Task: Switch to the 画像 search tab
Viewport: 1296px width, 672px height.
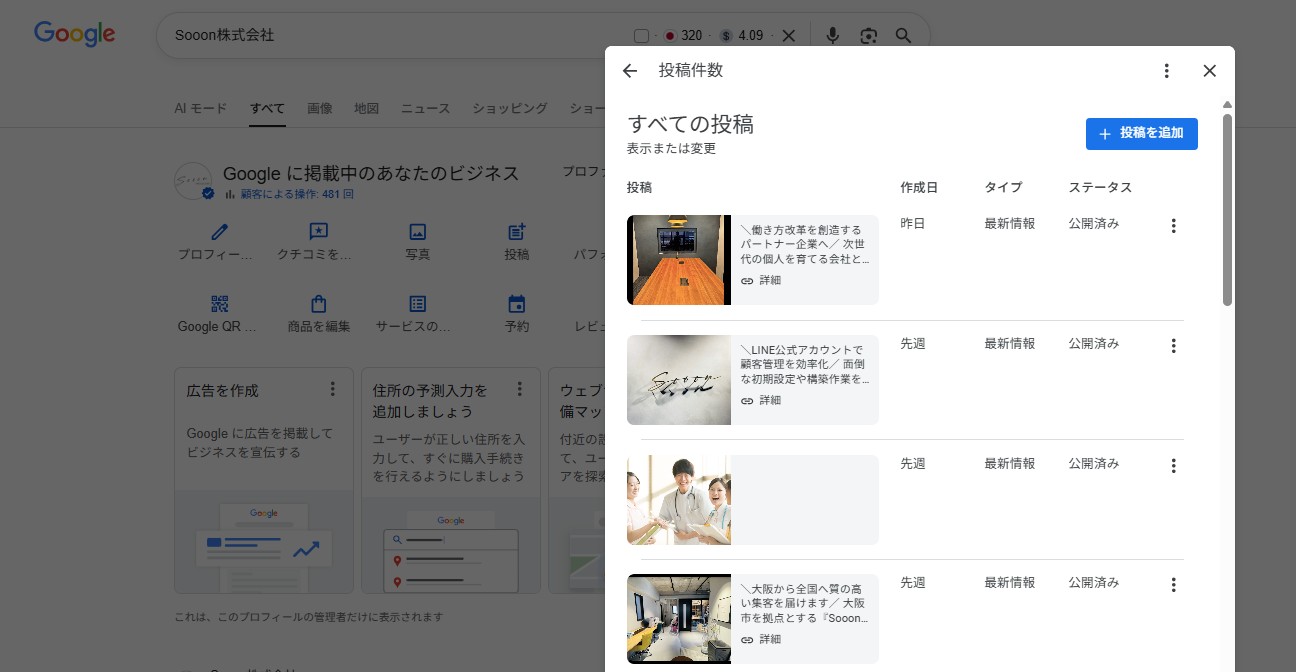Action: point(320,108)
